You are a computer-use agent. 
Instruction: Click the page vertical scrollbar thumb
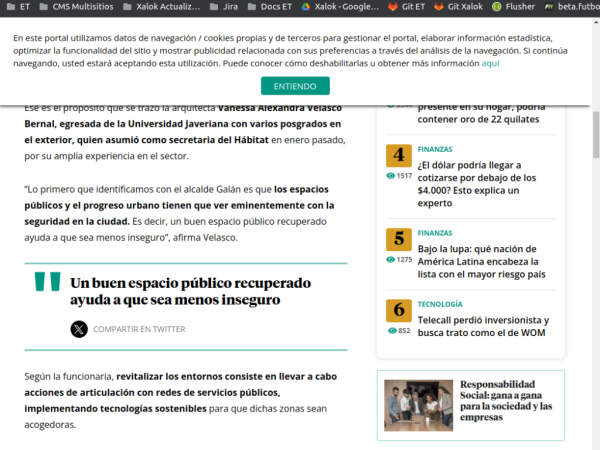[596, 135]
